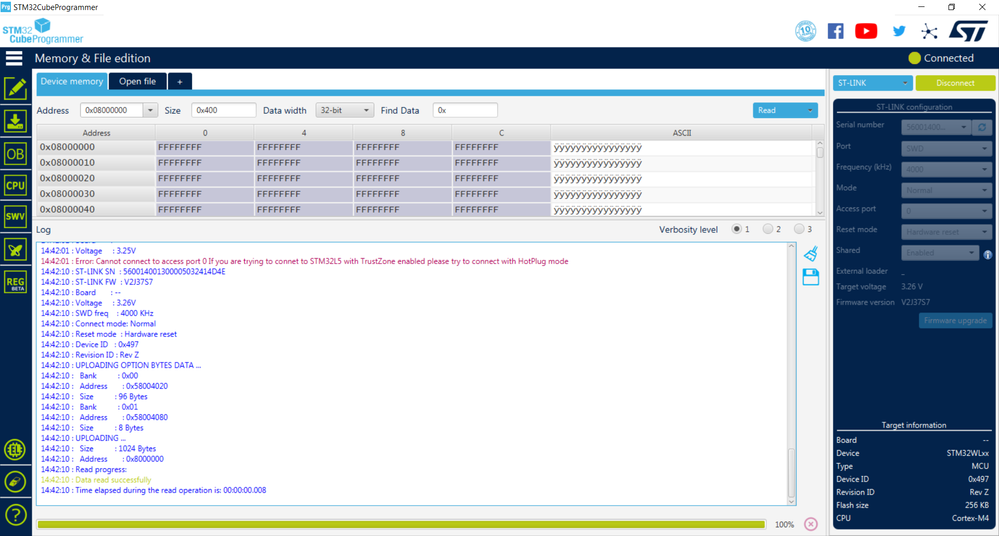Open the CPU panel icon

(x=15, y=185)
